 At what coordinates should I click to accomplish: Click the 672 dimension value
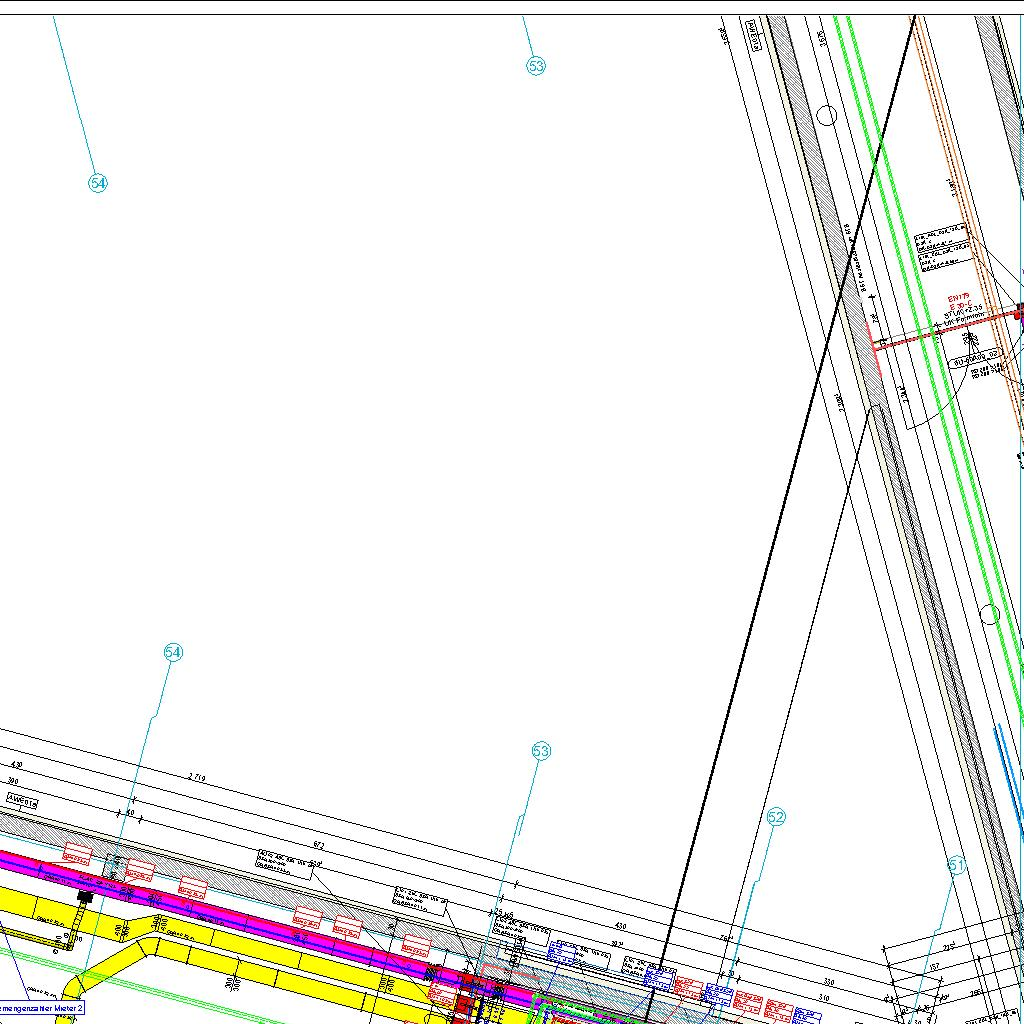tap(318, 846)
